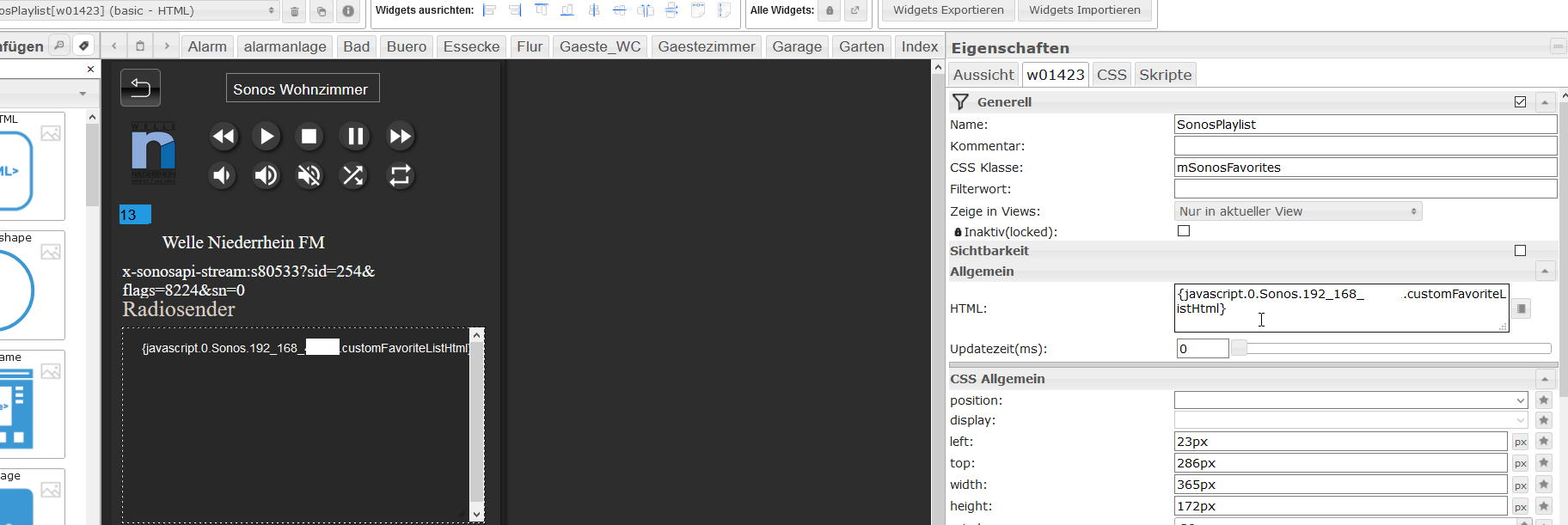Click the back arrow widget

[x=140, y=88]
